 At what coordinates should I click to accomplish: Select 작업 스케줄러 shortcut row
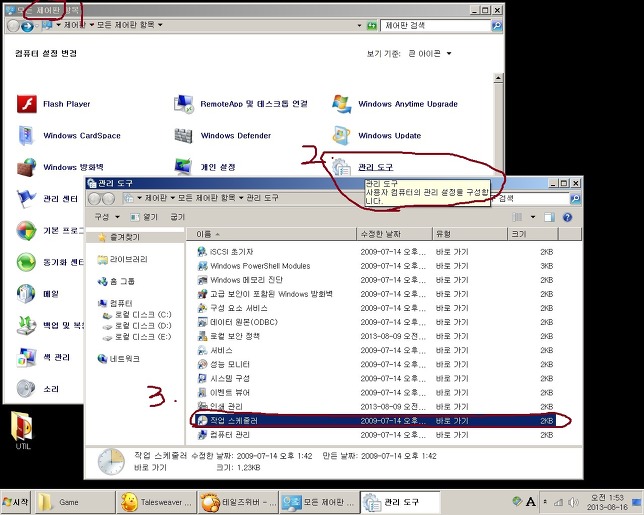coord(375,421)
